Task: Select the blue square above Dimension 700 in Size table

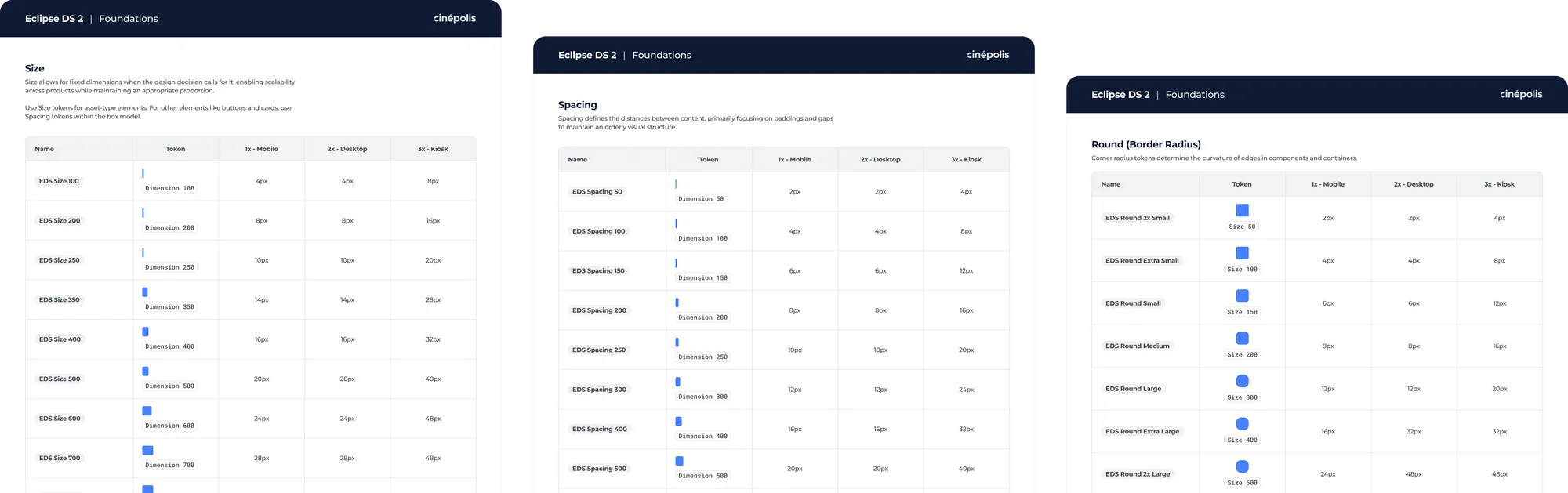Action: tap(147, 450)
